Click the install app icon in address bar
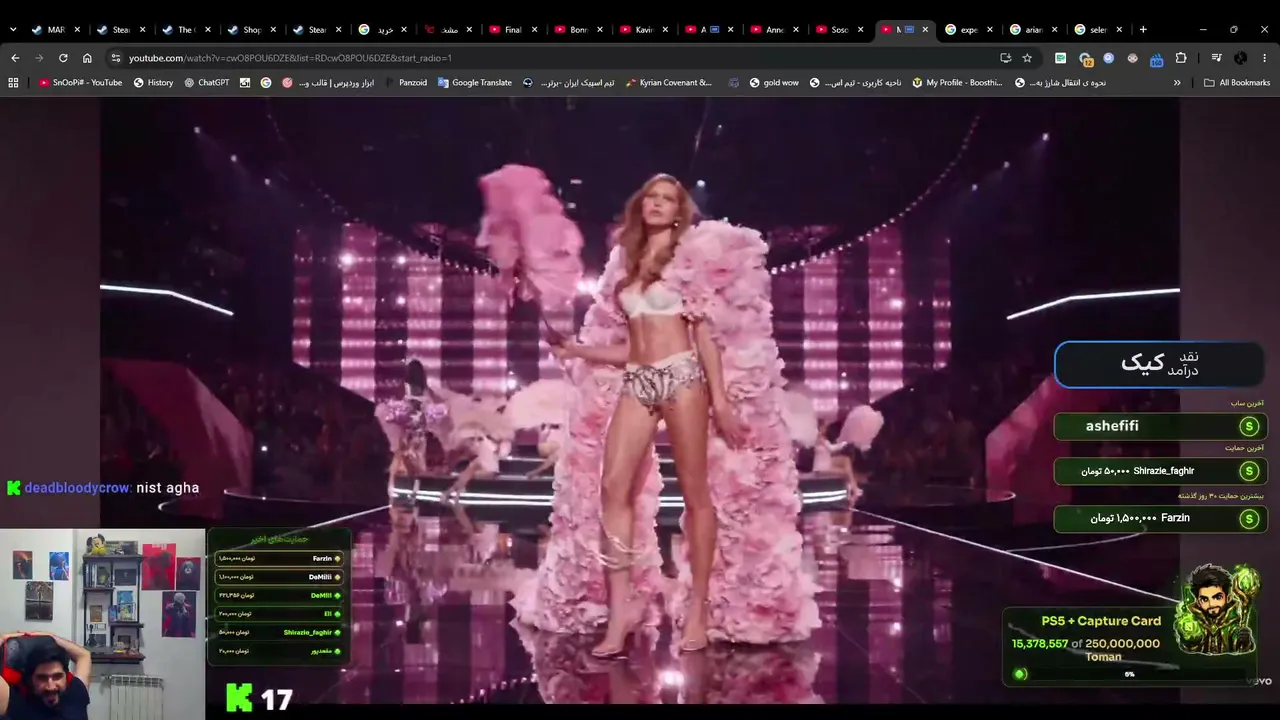1280x720 pixels. (1005, 58)
